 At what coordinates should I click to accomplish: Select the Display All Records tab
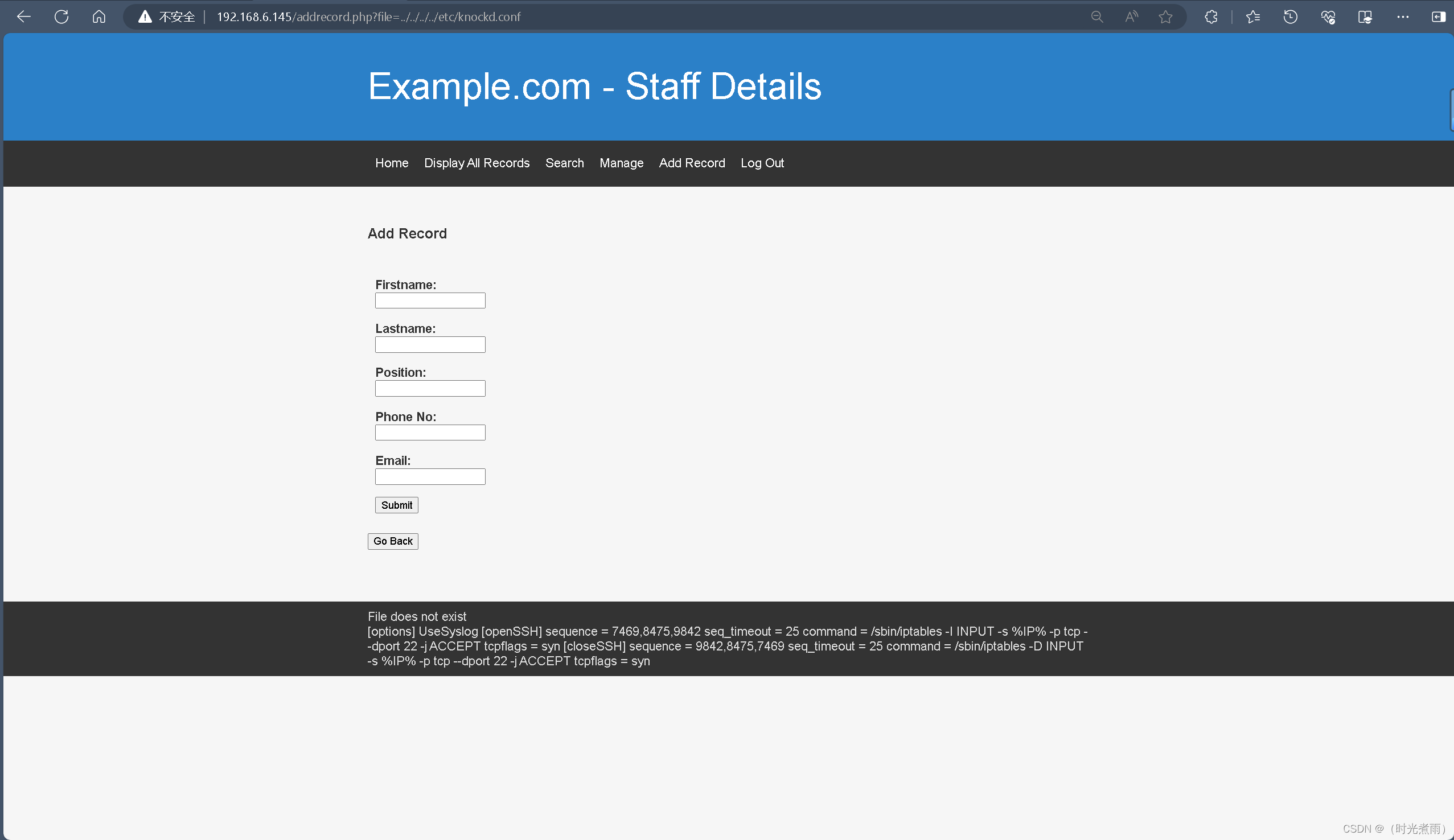click(477, 163)
